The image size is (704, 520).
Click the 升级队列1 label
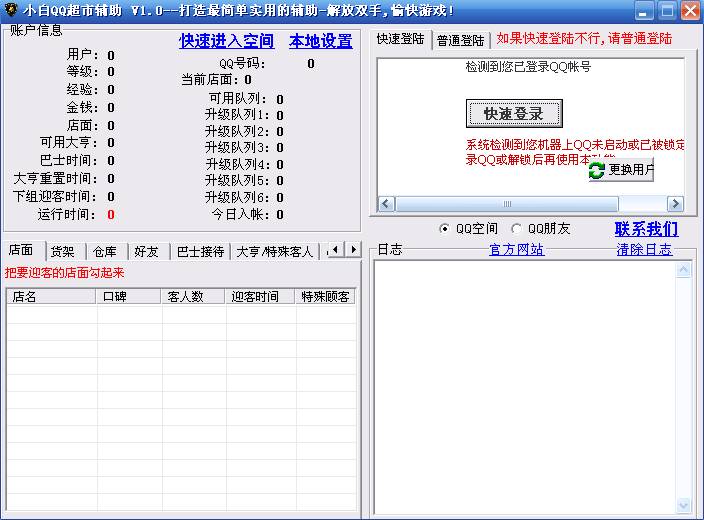click(x=238, y=115)
